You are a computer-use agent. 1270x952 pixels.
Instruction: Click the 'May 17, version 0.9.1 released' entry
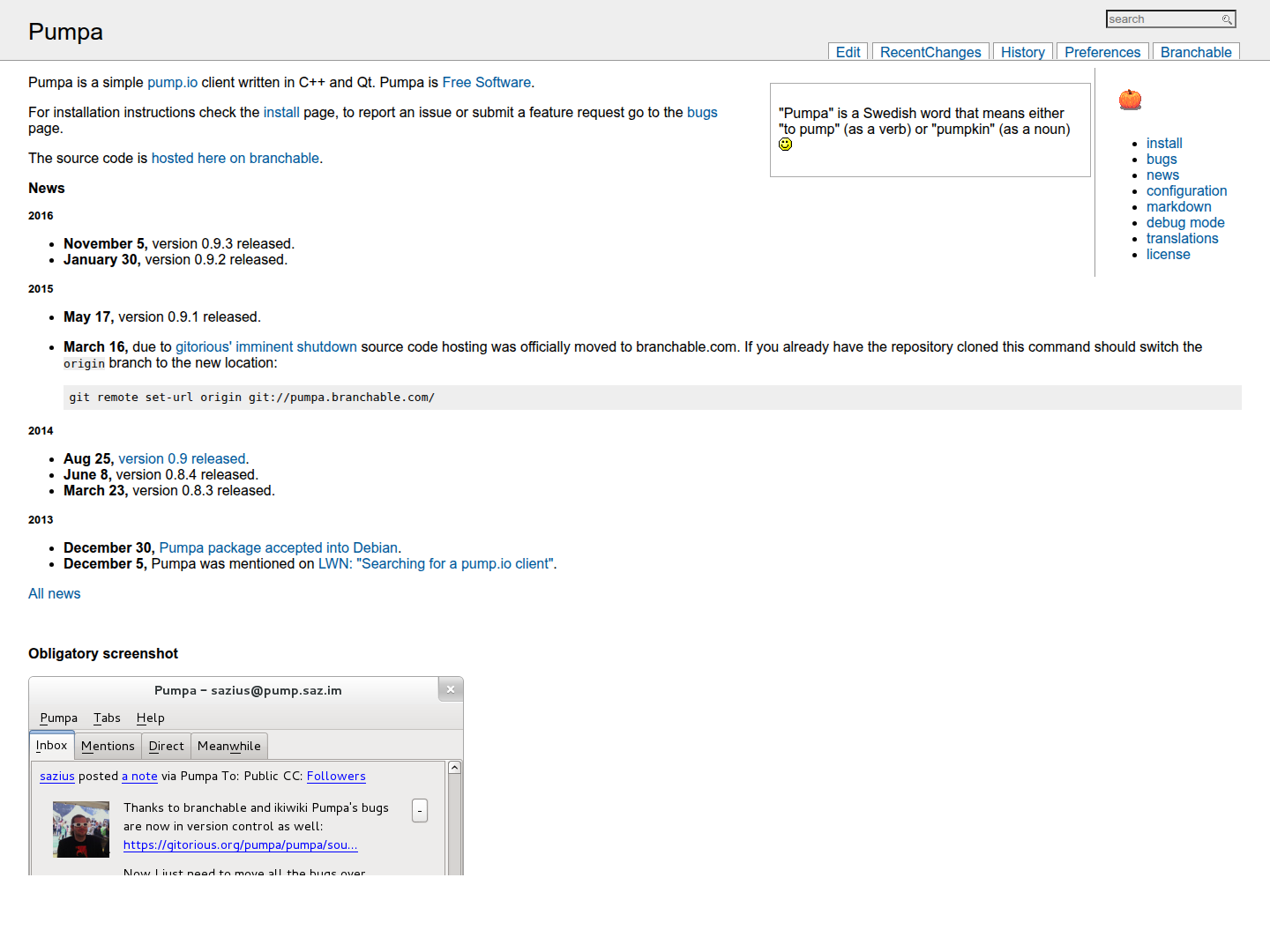(162, 316)
